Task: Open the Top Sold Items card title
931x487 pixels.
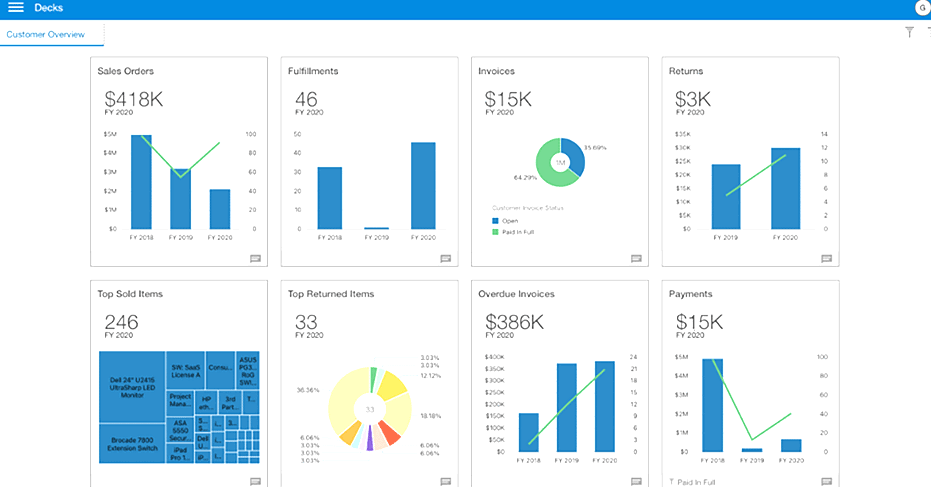Action: pos(130,293)
